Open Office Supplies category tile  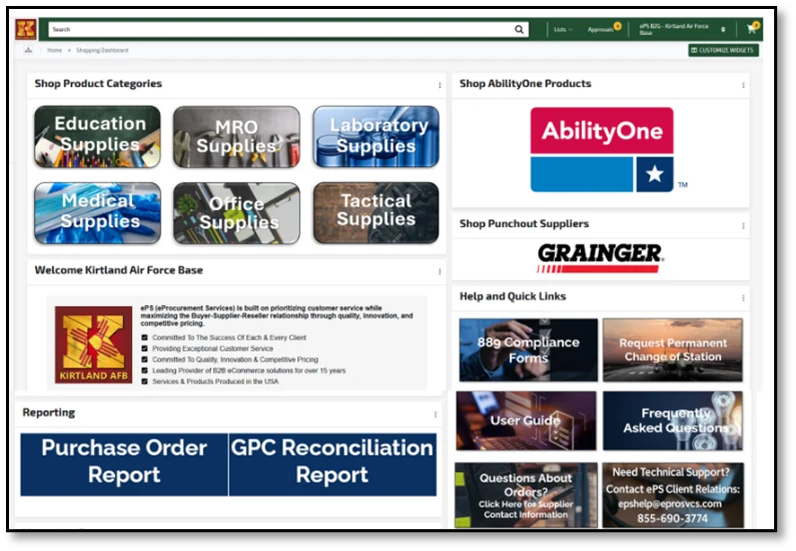click(x=237, y=213)
